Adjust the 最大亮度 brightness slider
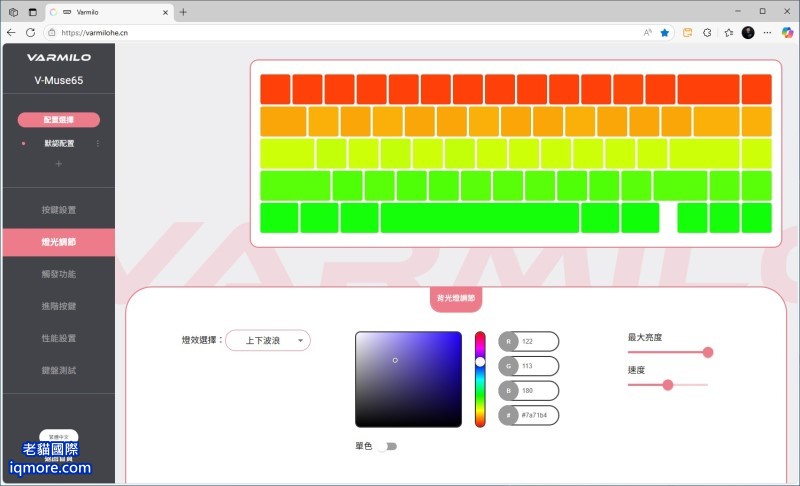 670,352
